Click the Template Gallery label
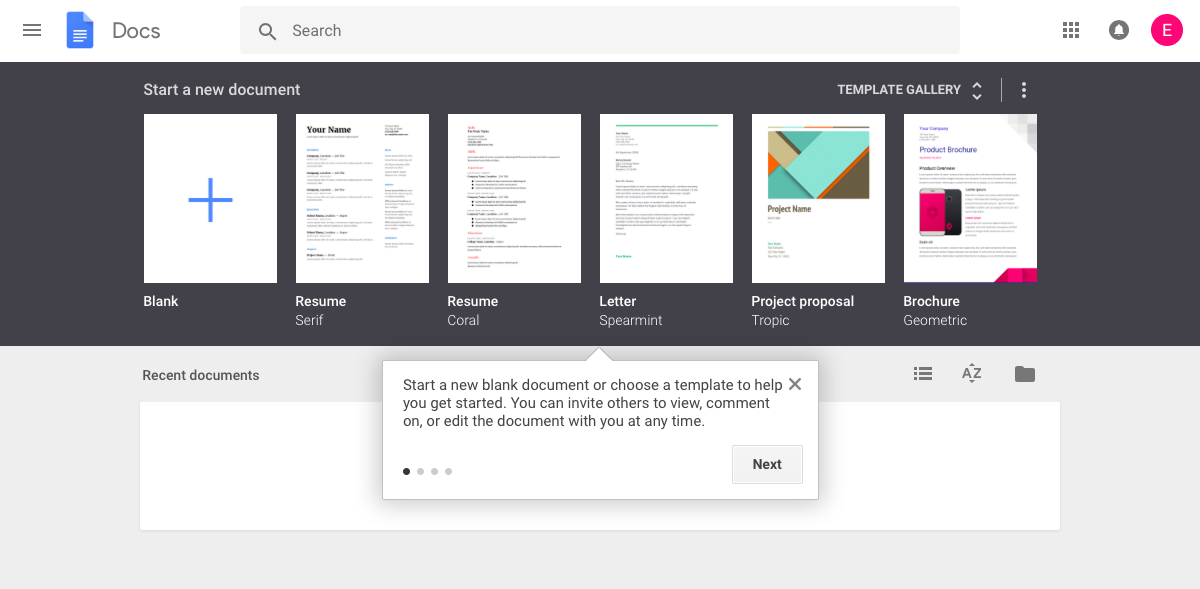Viewport: 1200px width, 589px height. point(899,89)
